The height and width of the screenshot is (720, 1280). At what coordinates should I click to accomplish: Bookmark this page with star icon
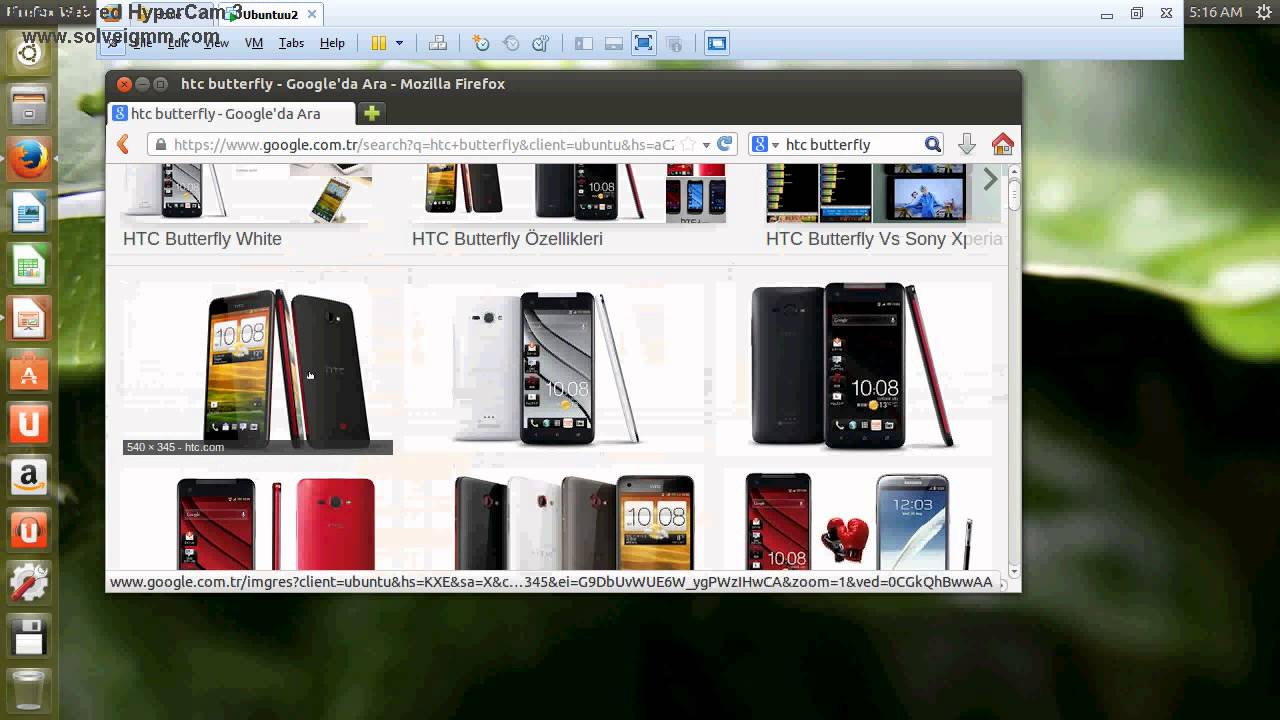[688, 144]
